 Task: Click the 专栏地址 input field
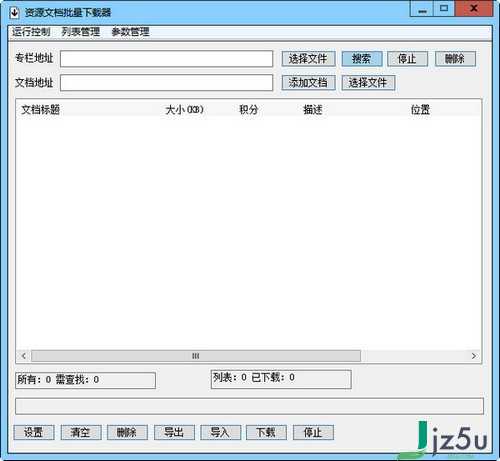(166, 59)
